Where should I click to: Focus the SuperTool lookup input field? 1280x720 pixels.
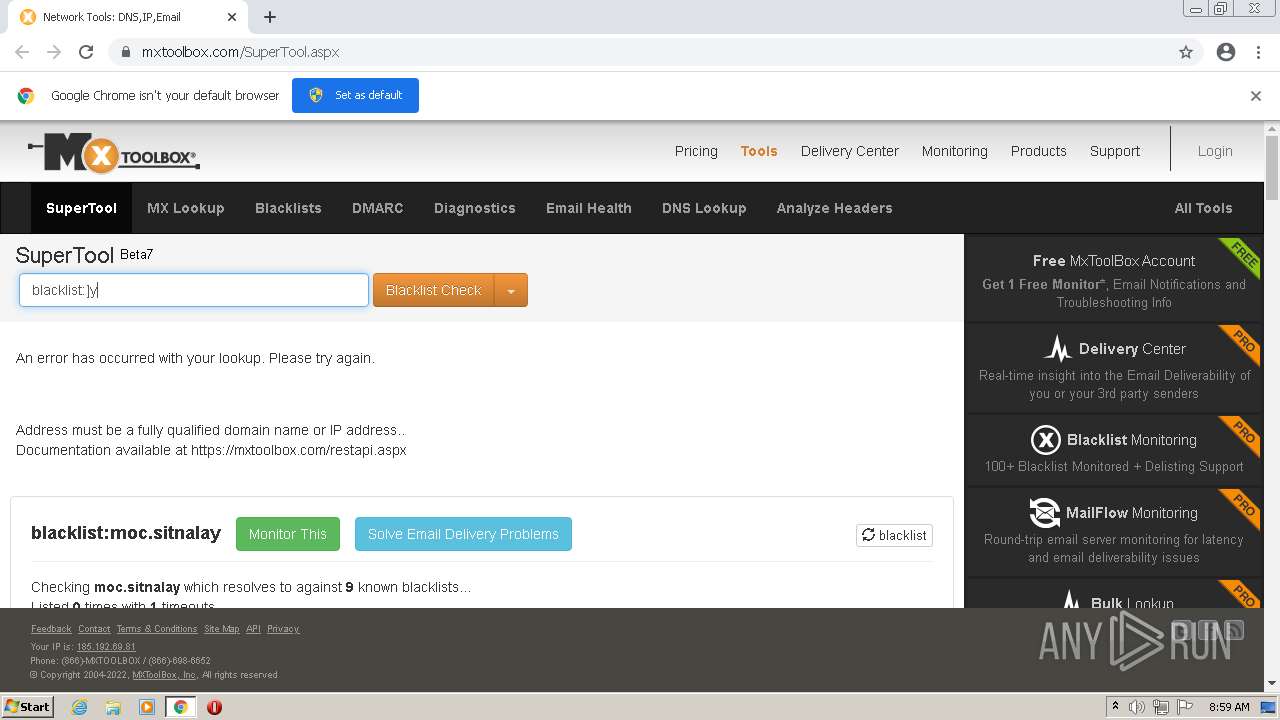(x=194, y=290)
